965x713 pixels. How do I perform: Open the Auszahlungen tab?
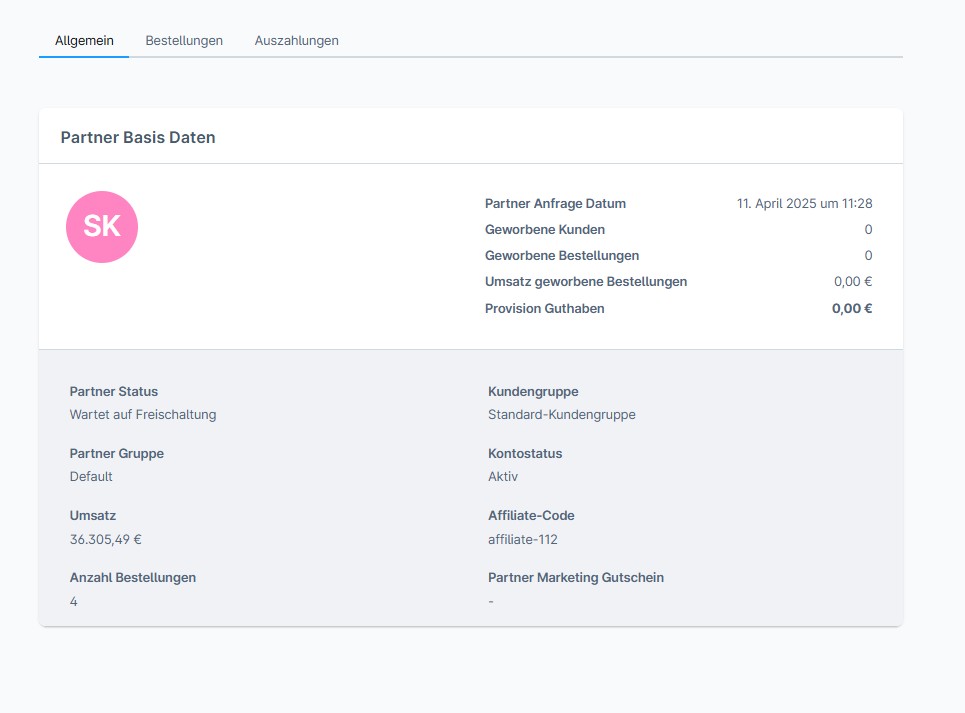296,41
